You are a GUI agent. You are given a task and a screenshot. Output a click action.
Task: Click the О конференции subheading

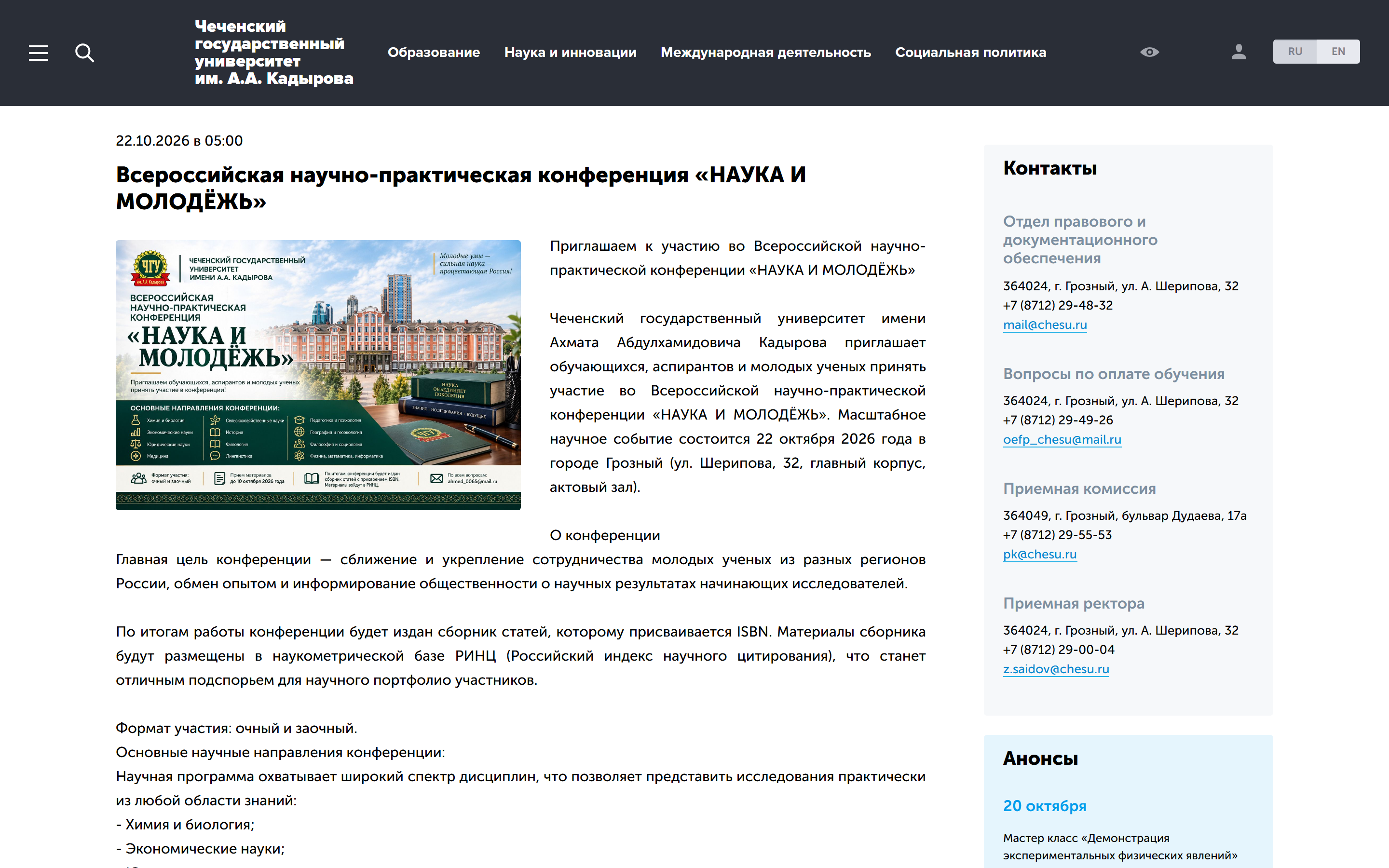point(604,536)
